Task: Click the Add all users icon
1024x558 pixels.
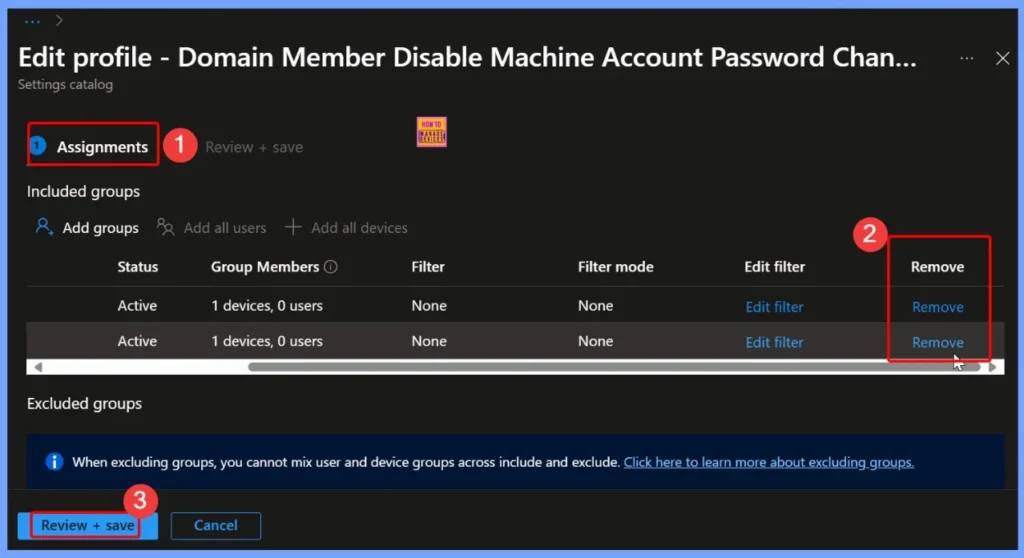Action: tap(165, 227)
